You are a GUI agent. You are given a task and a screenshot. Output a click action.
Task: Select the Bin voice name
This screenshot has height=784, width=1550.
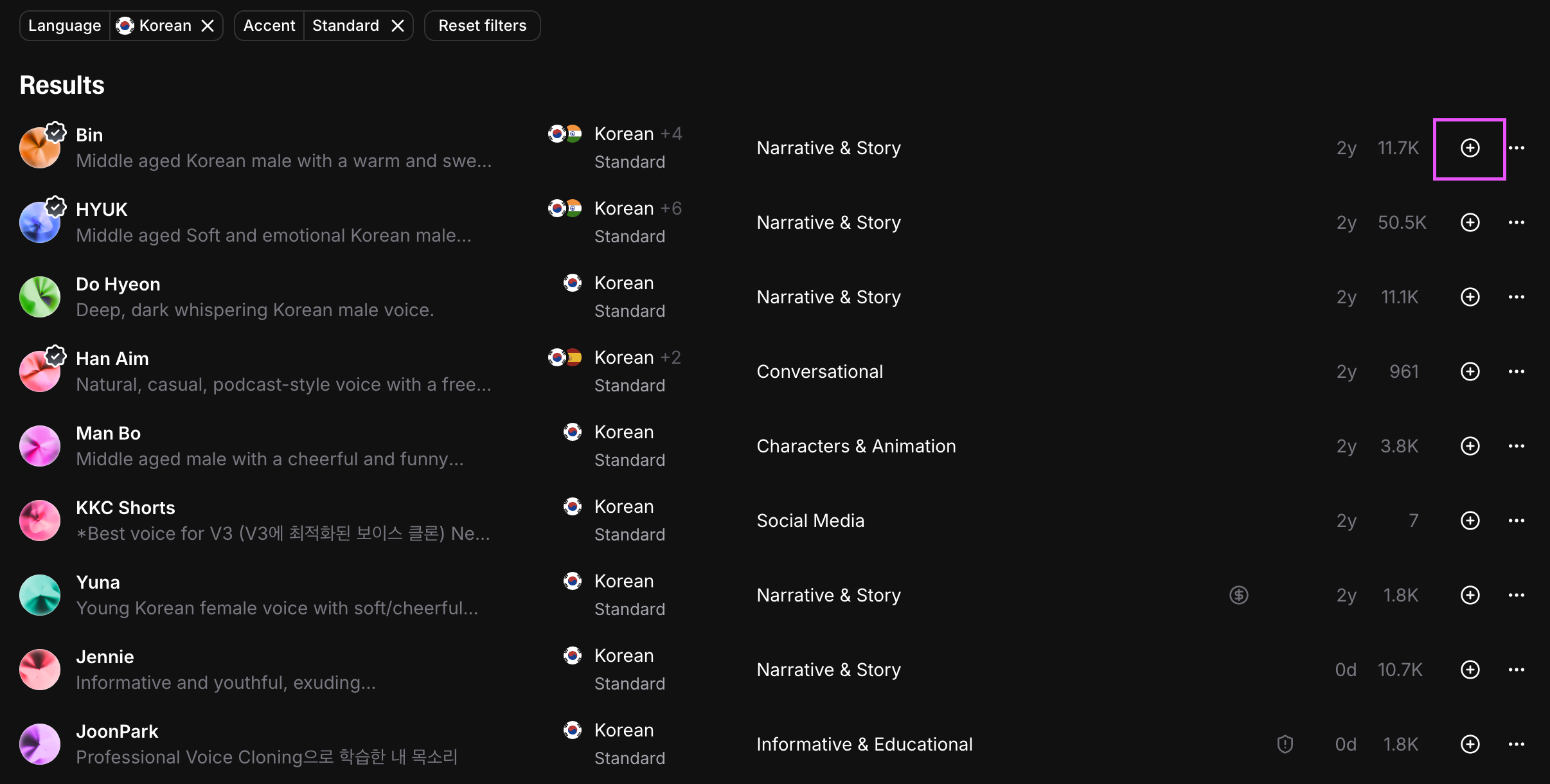(x=89, y=136)
